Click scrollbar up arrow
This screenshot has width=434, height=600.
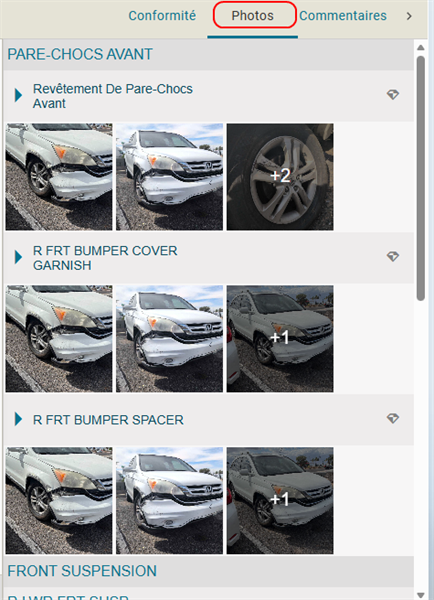[421, 47]
